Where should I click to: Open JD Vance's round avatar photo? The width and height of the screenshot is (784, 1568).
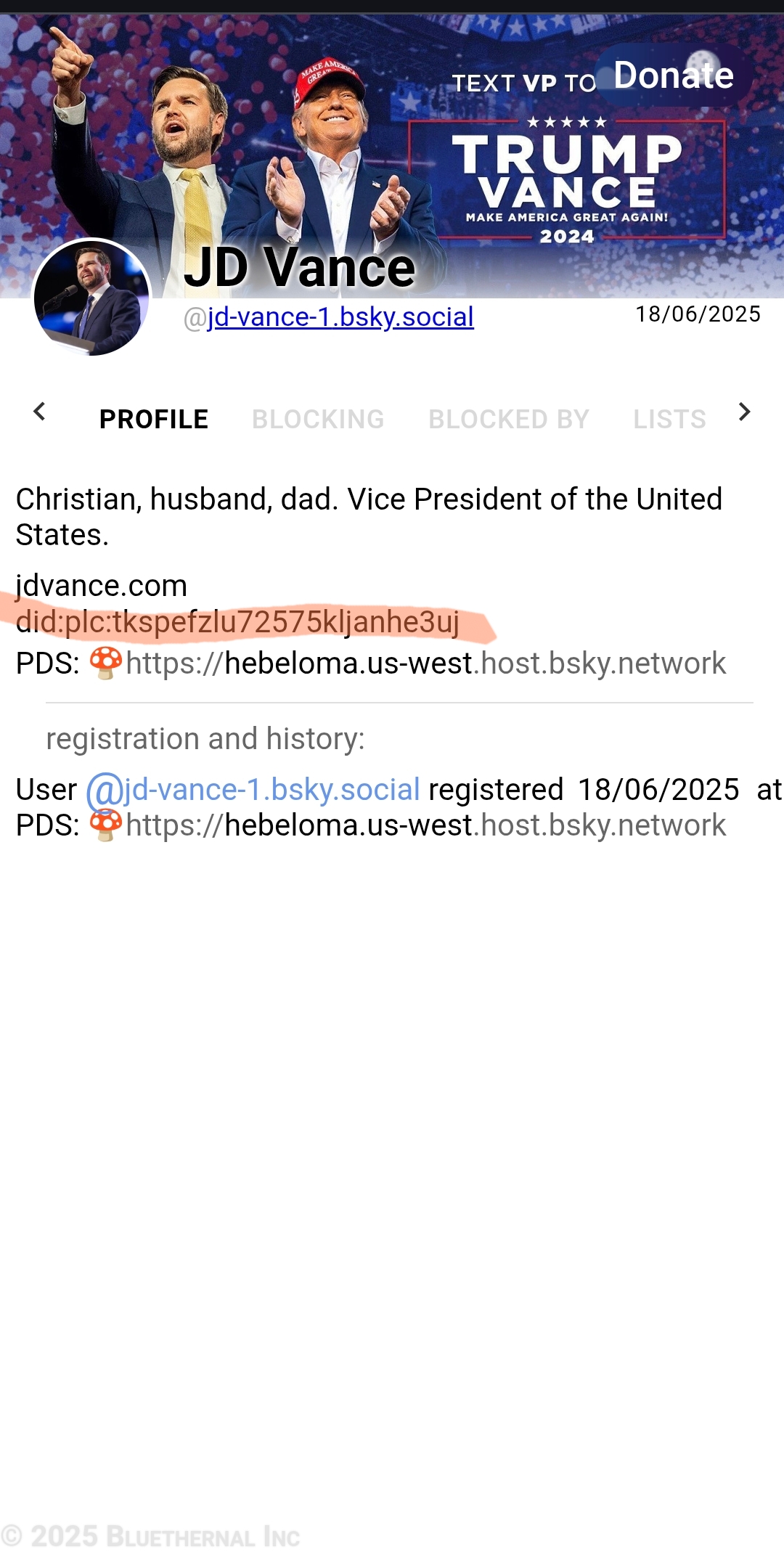(91, 298)
